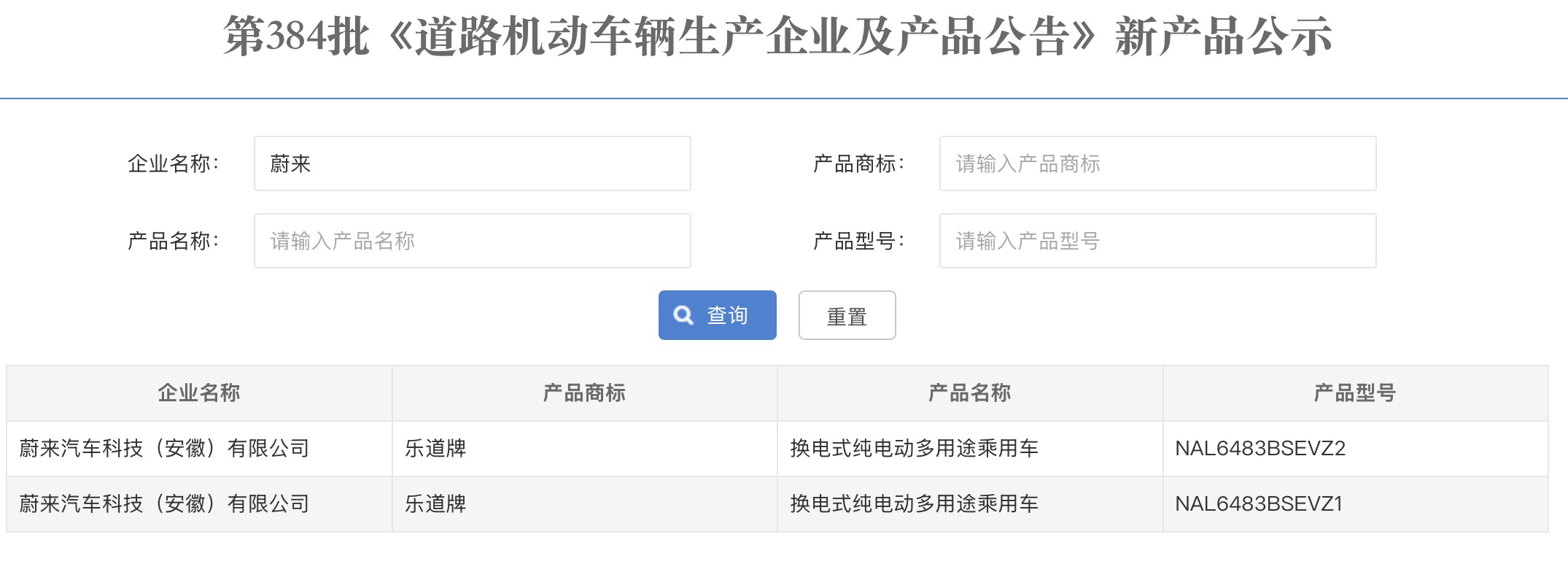Select 乐道牌 in the NAL6483BSEVZ2 row
1568x572 pixels.
(x=435, y=449)
